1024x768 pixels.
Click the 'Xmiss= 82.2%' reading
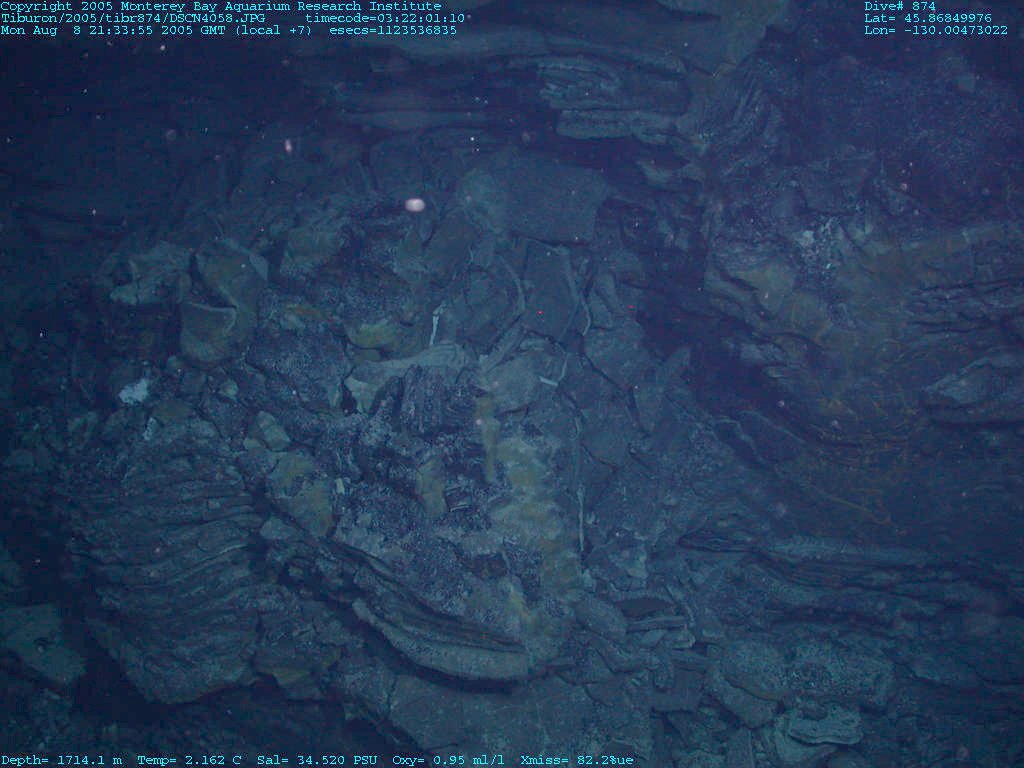(569, 760)
